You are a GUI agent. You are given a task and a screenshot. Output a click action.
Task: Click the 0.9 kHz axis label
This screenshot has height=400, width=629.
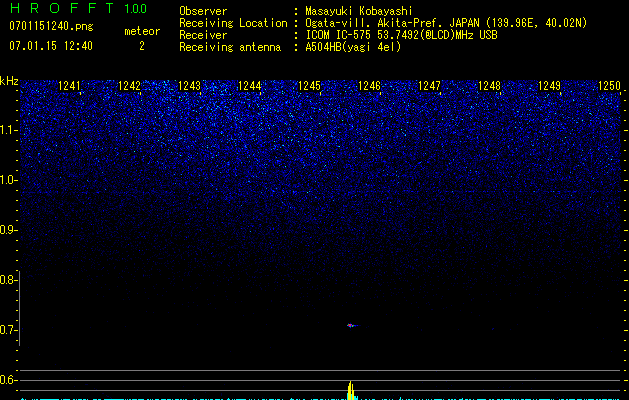8,230
